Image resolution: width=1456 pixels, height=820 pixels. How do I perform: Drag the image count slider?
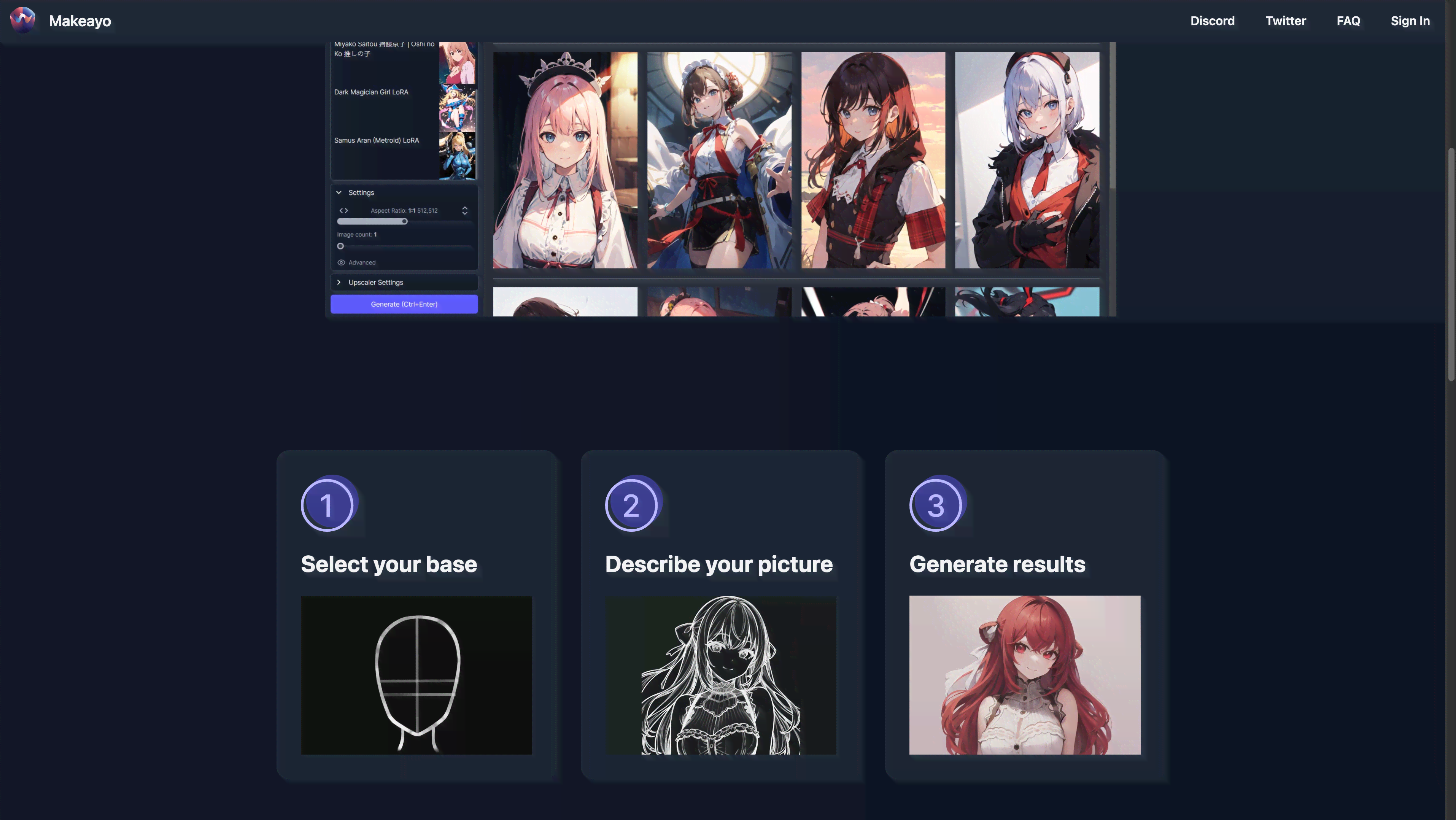[340, 246]
